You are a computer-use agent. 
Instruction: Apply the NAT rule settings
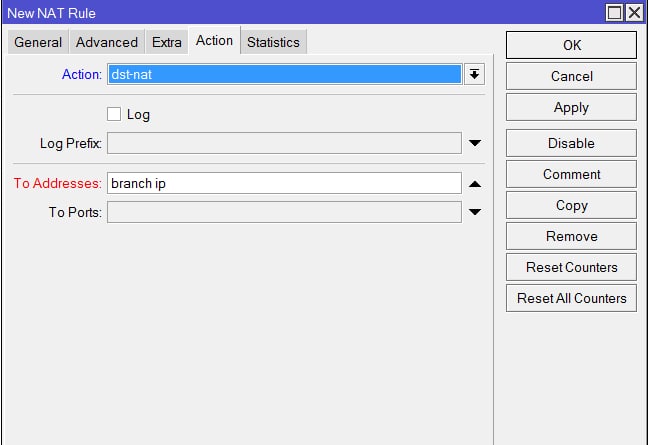click(572, 107)
